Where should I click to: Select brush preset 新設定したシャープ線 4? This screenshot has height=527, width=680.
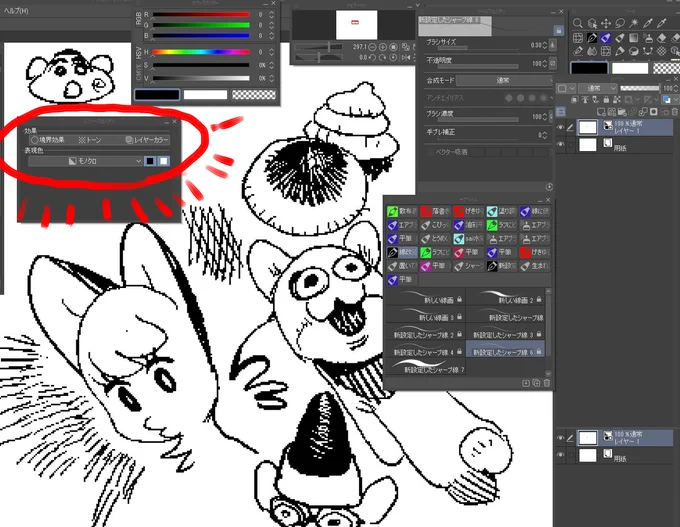[x=425, y=349]
